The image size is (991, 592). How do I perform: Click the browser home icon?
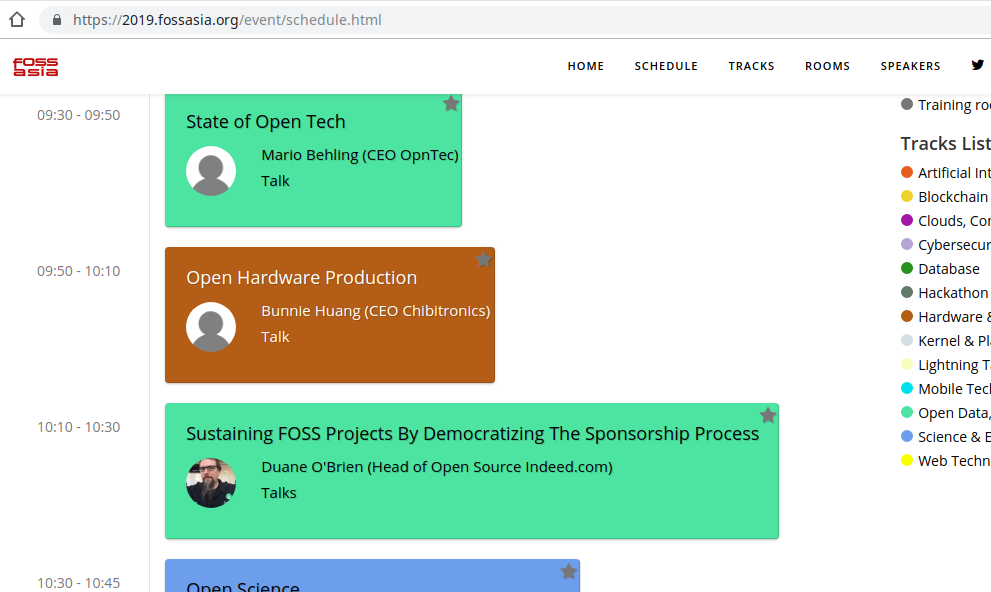tap(17, 20)
